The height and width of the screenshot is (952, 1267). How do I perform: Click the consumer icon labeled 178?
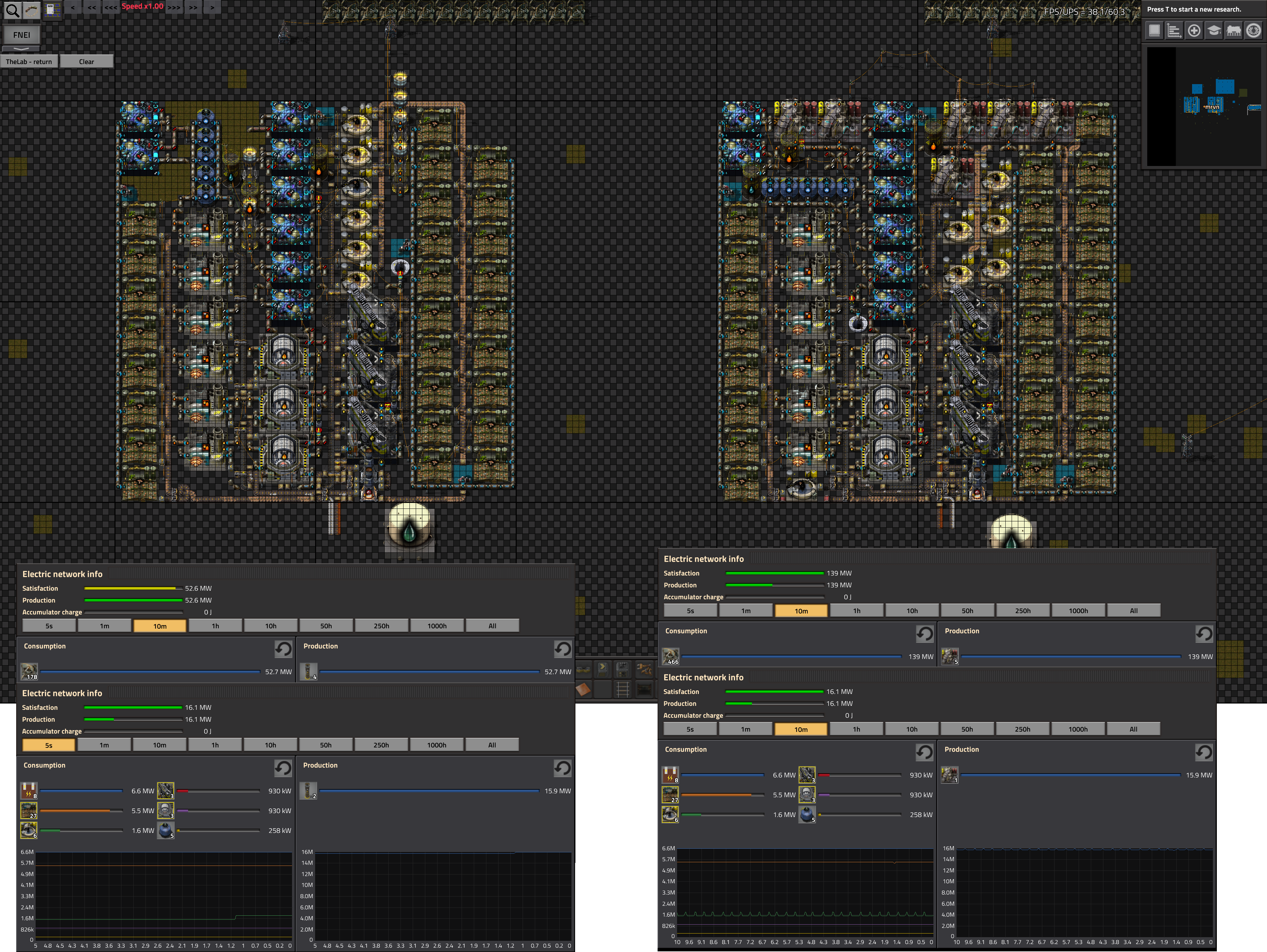(x=29, y=671)
